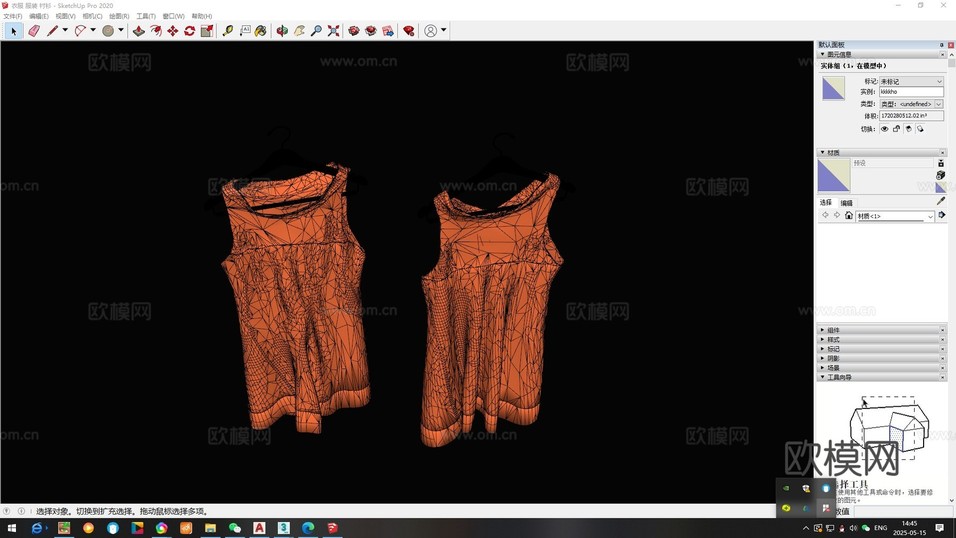Collapse the 材质 panel
Image resolution: width=956 pixels, height=538 pixels.
click(x=822, y=152)
